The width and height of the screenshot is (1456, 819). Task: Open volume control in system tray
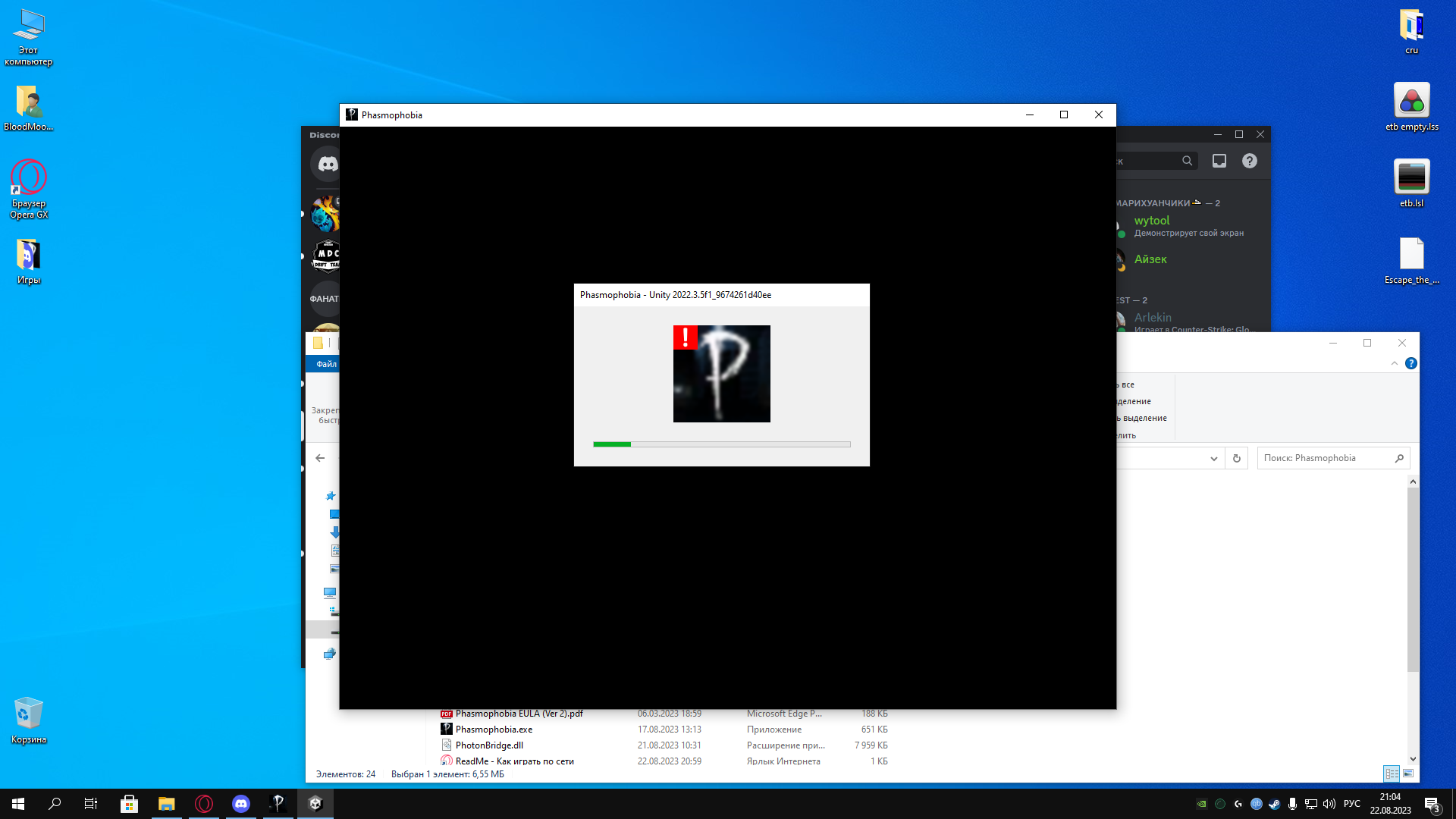pyautogui.click(x=1329, y=804)
